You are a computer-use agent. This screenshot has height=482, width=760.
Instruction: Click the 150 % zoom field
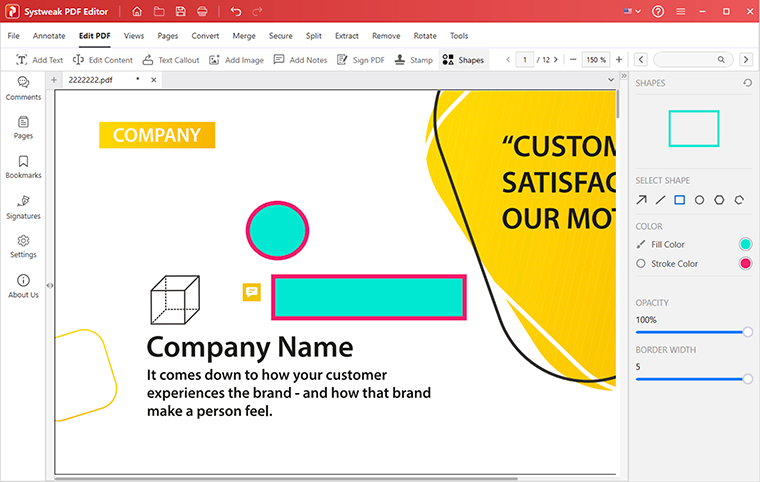point(596,60)
